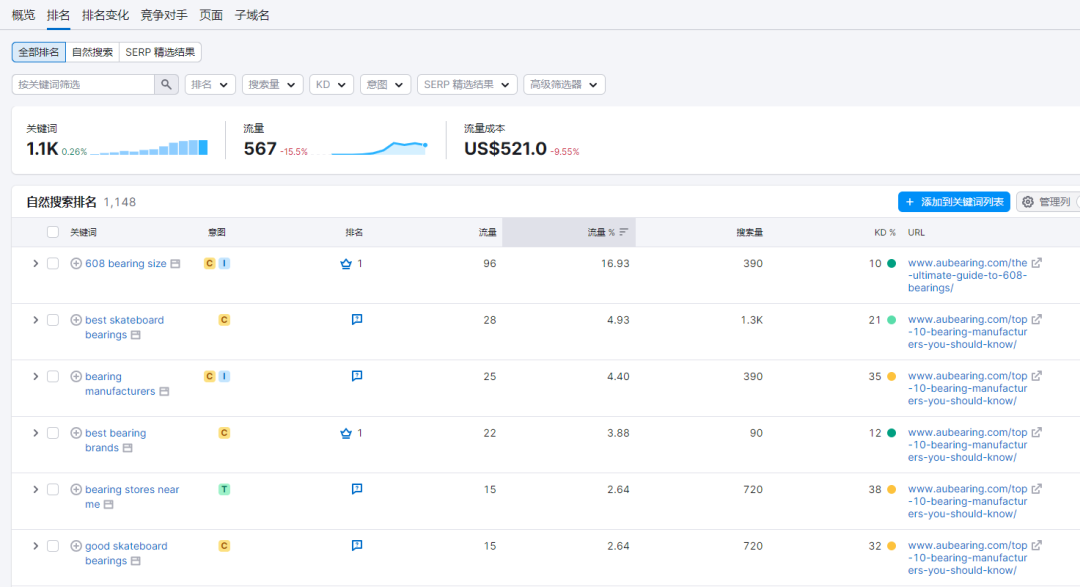Open the KD filter dropdown
The width and height of the screenshot is (1080, 587).
point(331,84)
